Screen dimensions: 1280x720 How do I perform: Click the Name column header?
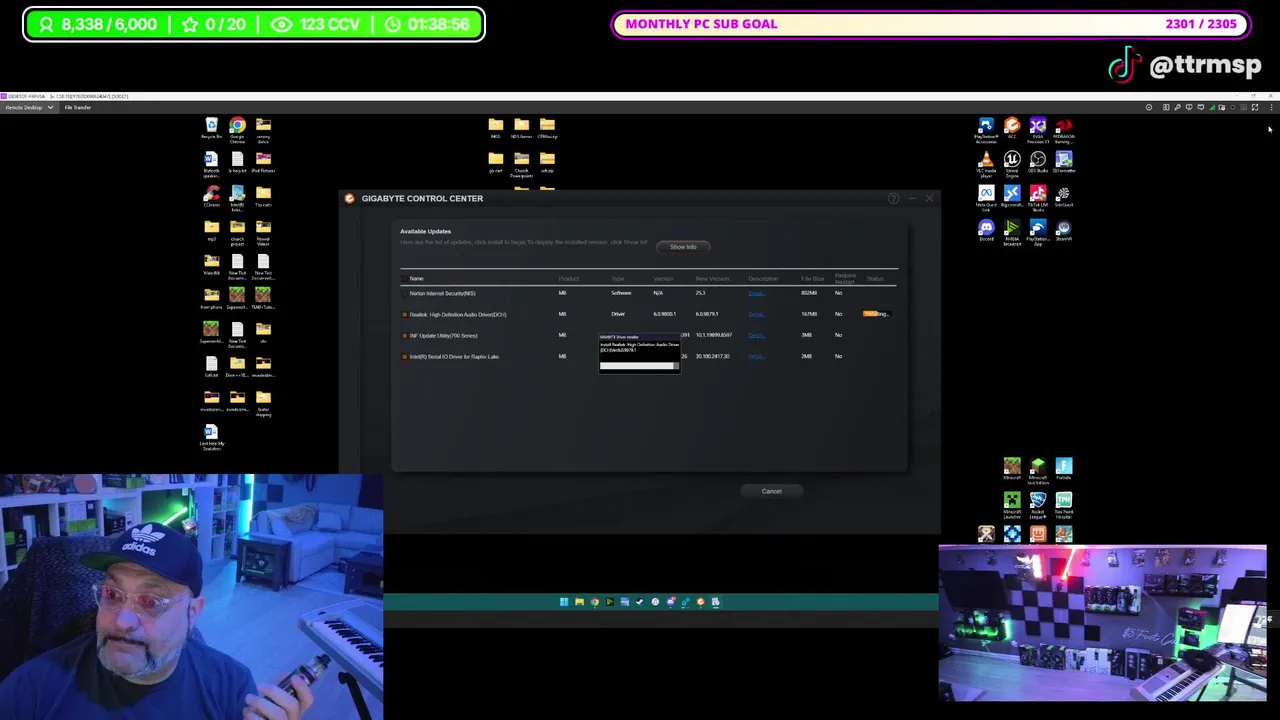[416, 278]
